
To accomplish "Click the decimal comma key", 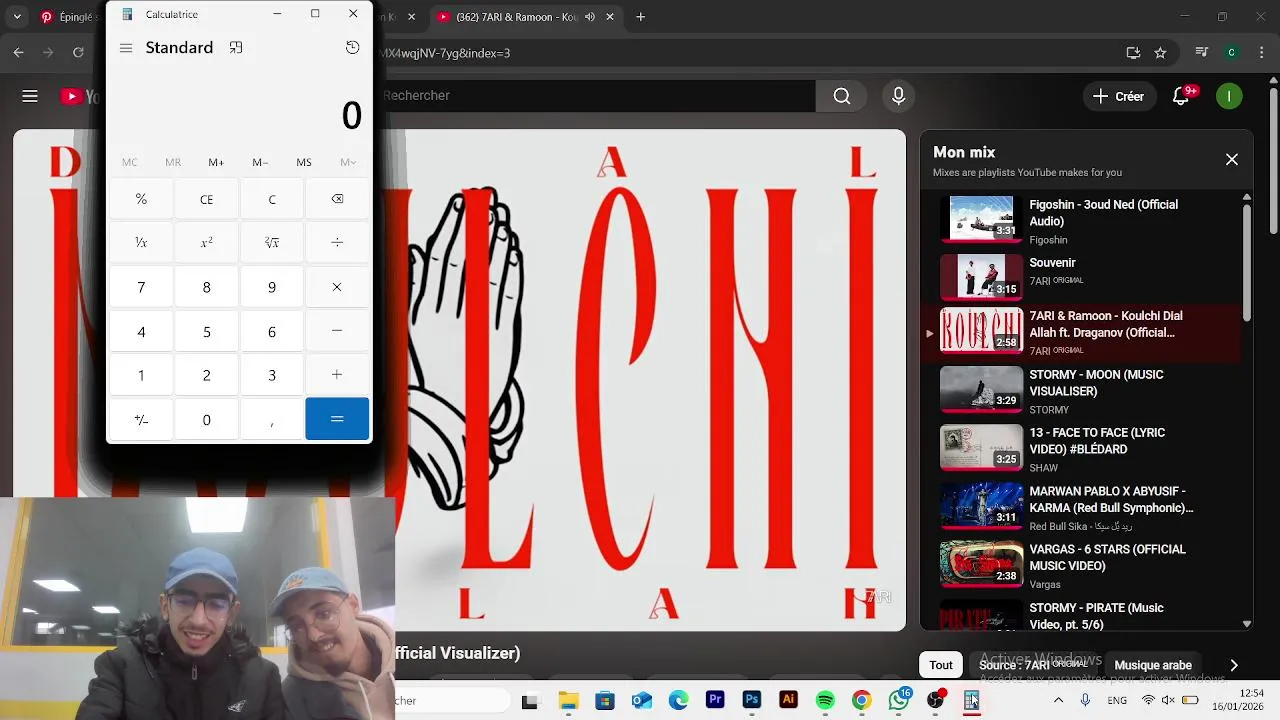I will tap(272, 420).
